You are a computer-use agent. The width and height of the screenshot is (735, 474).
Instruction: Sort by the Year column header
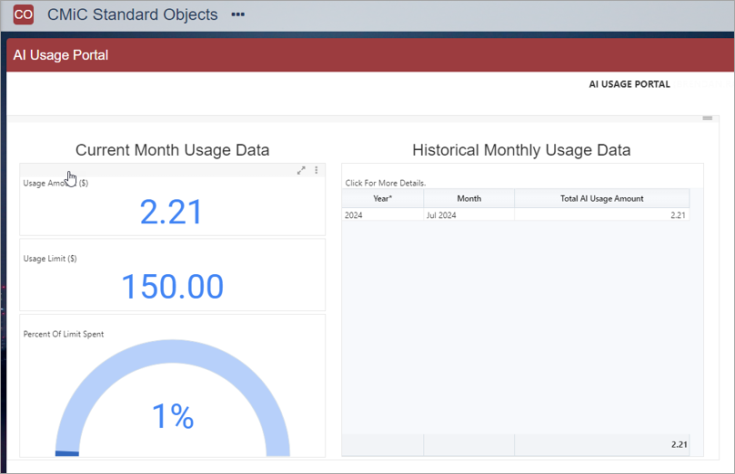click(382, 198)
